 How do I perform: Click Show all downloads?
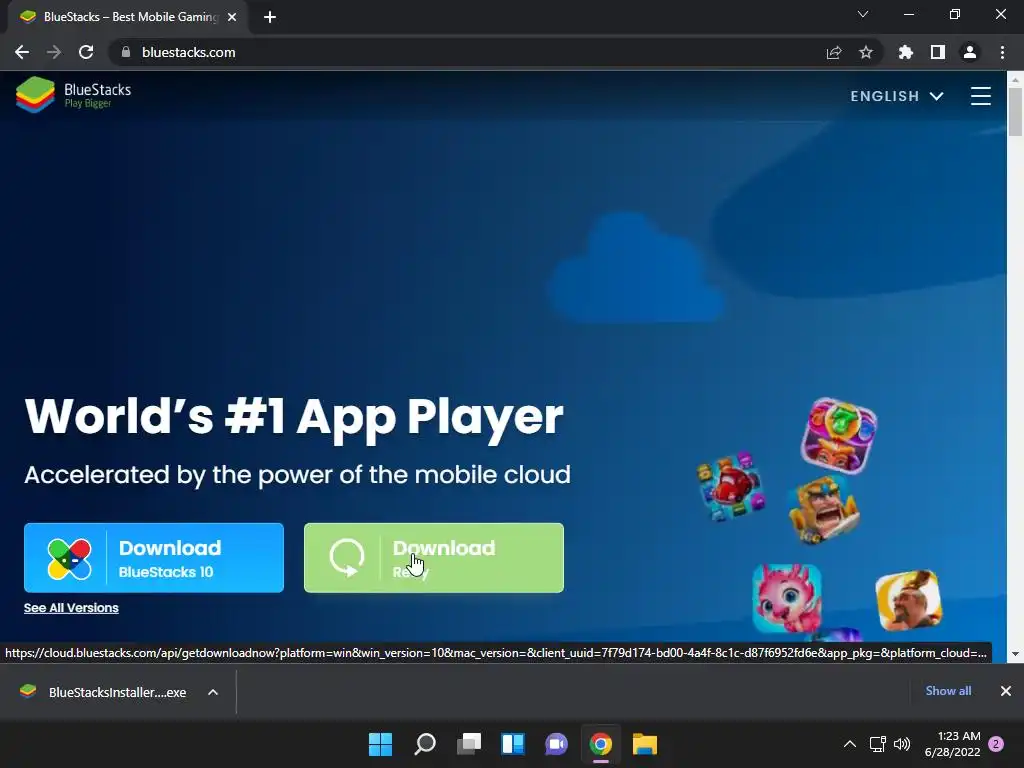[x=948, y=691]
